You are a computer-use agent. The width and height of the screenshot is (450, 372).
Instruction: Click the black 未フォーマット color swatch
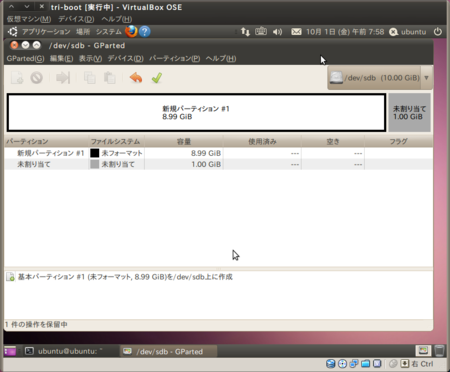(95, 153)
